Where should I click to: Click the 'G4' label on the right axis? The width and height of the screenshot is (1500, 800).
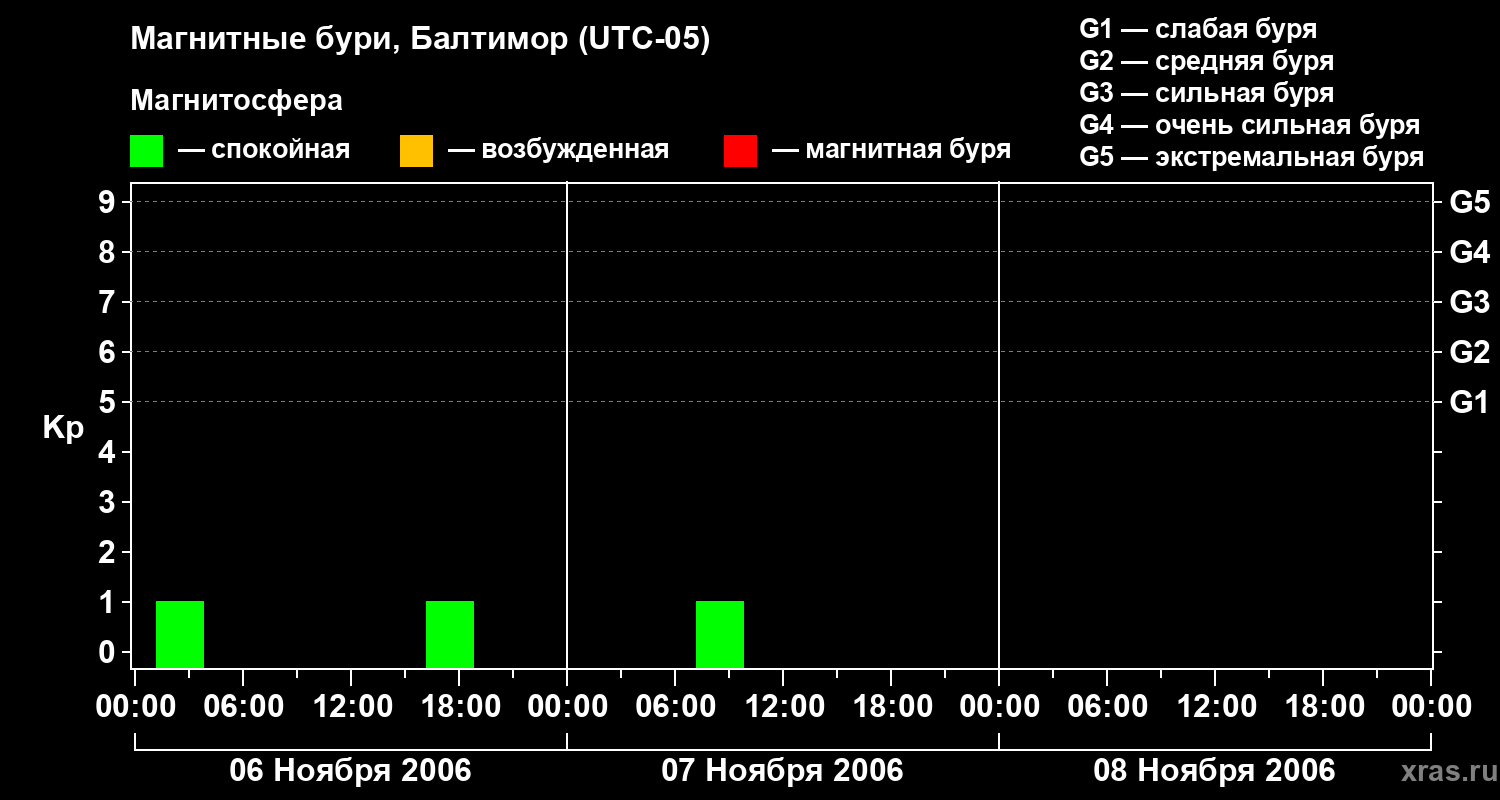click(x=1469, y=252)
